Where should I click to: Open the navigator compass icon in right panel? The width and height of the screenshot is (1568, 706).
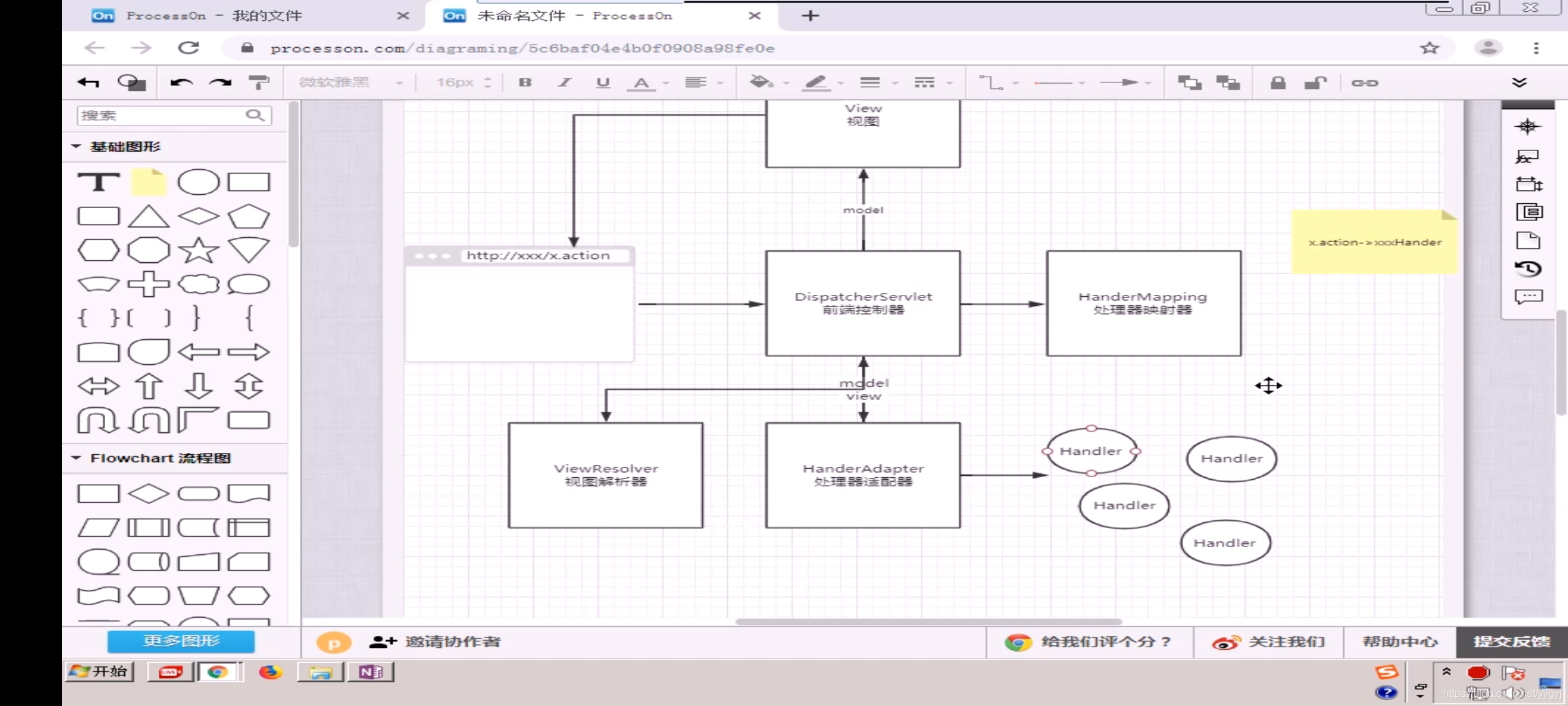[1527, 127]
